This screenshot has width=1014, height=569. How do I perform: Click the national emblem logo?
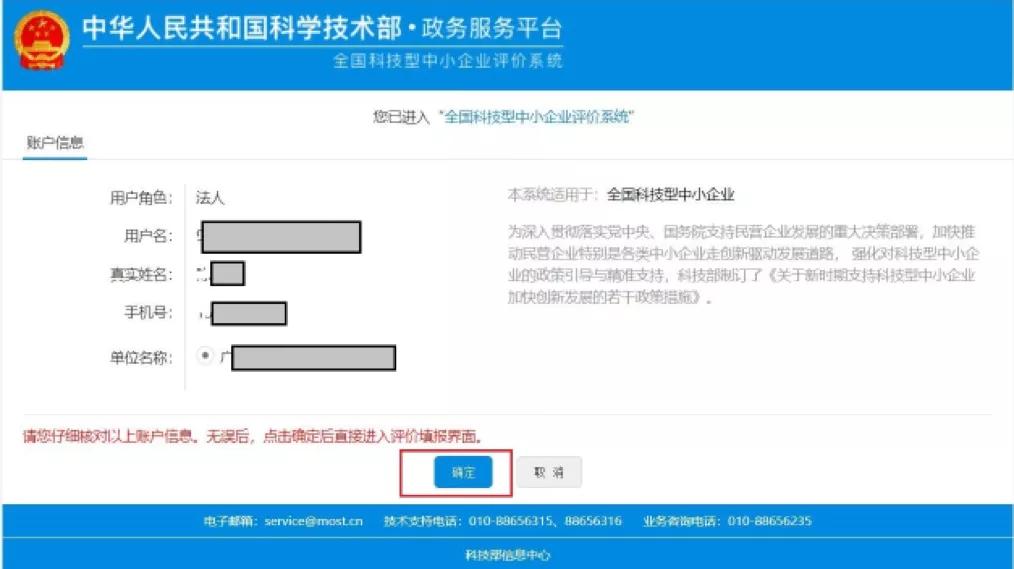coord(42,40)
